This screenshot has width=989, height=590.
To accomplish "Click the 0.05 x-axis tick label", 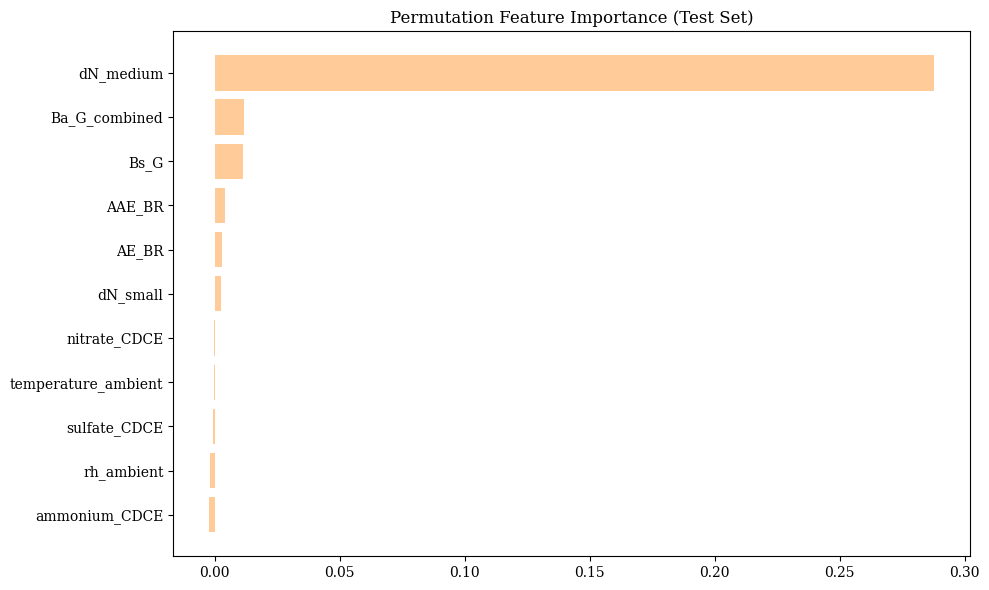I will (x=340, y=572).
